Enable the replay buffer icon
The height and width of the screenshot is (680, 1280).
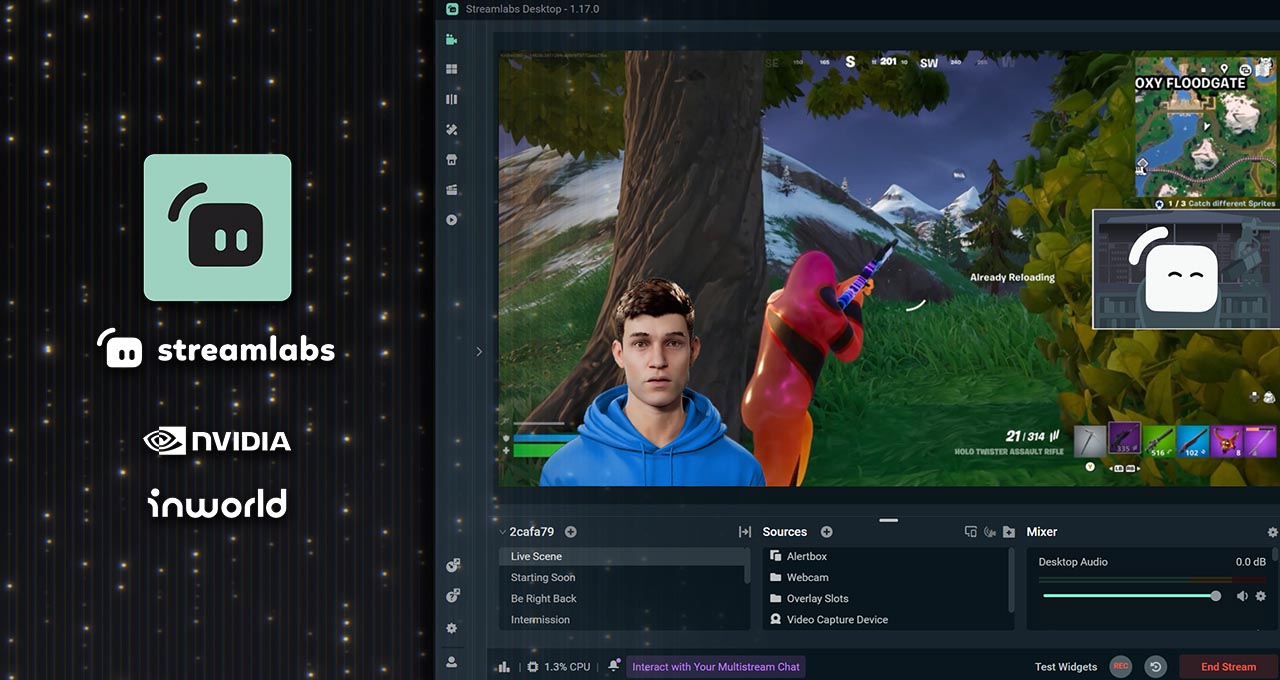coord(1155,666)
